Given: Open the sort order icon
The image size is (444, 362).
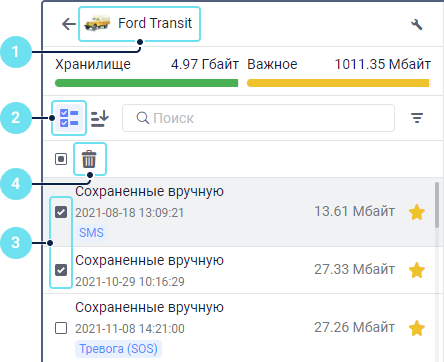Looking at the screenshot, I should (x=100, y=118).
